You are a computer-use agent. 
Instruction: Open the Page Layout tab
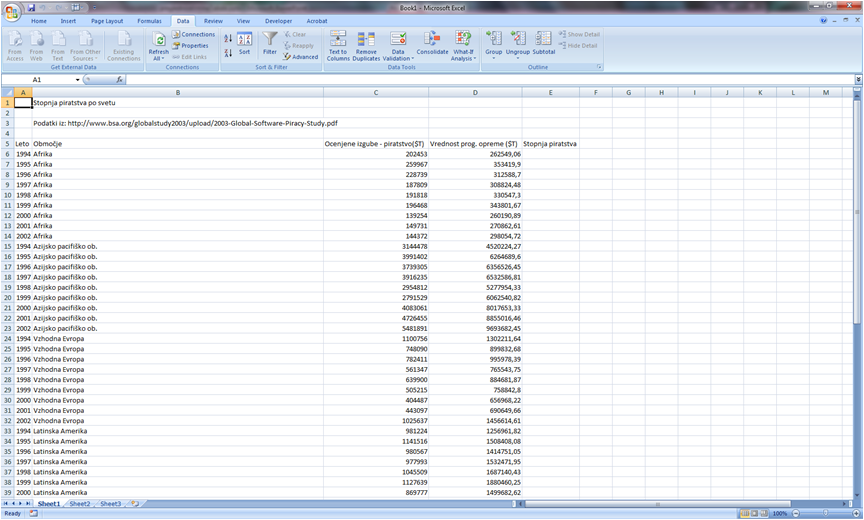[107, 21]
